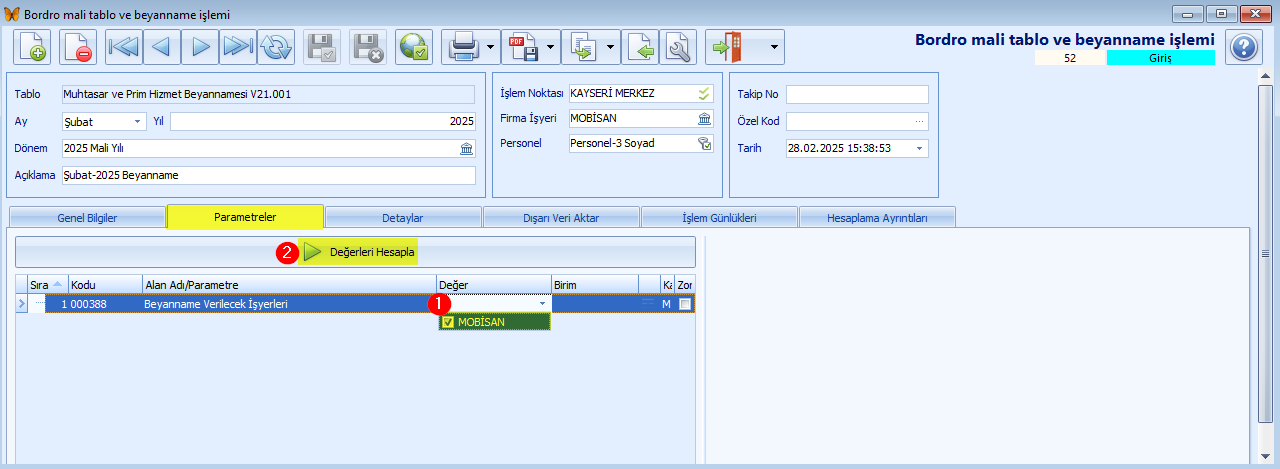Open the wrench settings tool
The width and height of the screenshot is (1280, 469).
(x=679, y=47)
